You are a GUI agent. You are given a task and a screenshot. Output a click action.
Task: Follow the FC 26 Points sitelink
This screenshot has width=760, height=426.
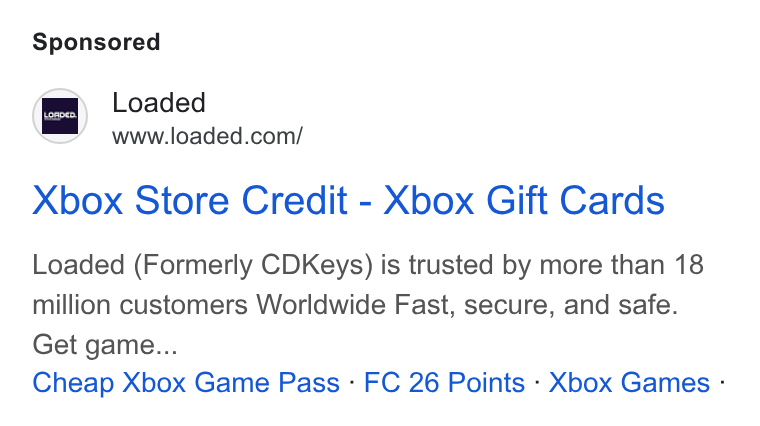(x=444, y=383)
